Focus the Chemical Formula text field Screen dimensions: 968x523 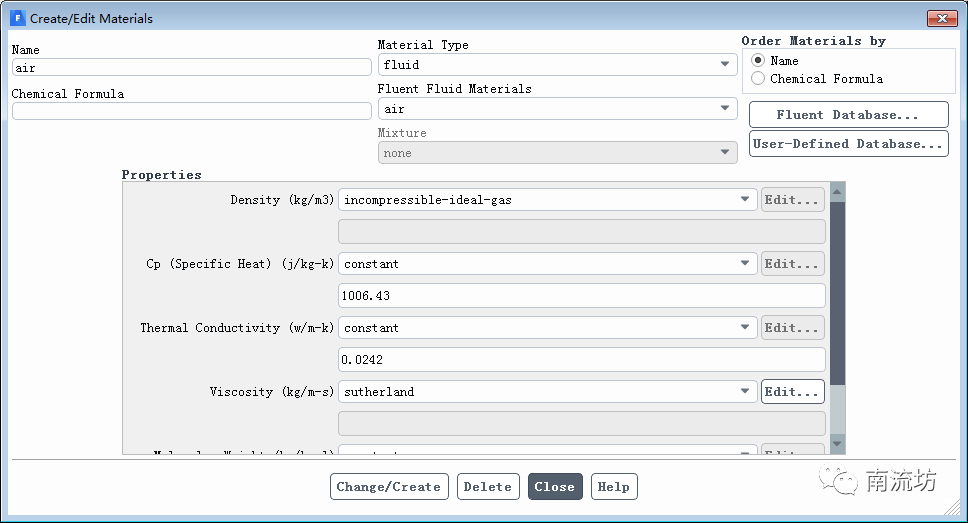pos(191,111)
